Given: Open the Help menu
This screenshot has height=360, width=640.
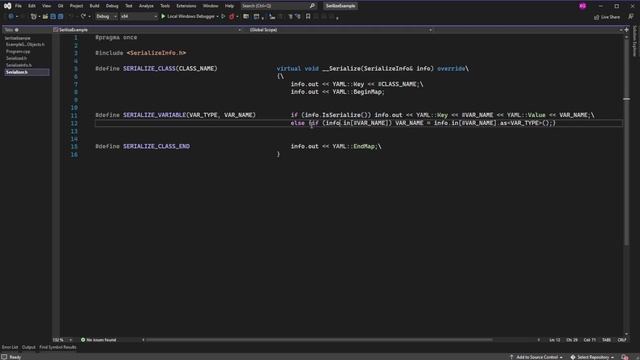Looking at the screenshot, I should tap(229, 6).
